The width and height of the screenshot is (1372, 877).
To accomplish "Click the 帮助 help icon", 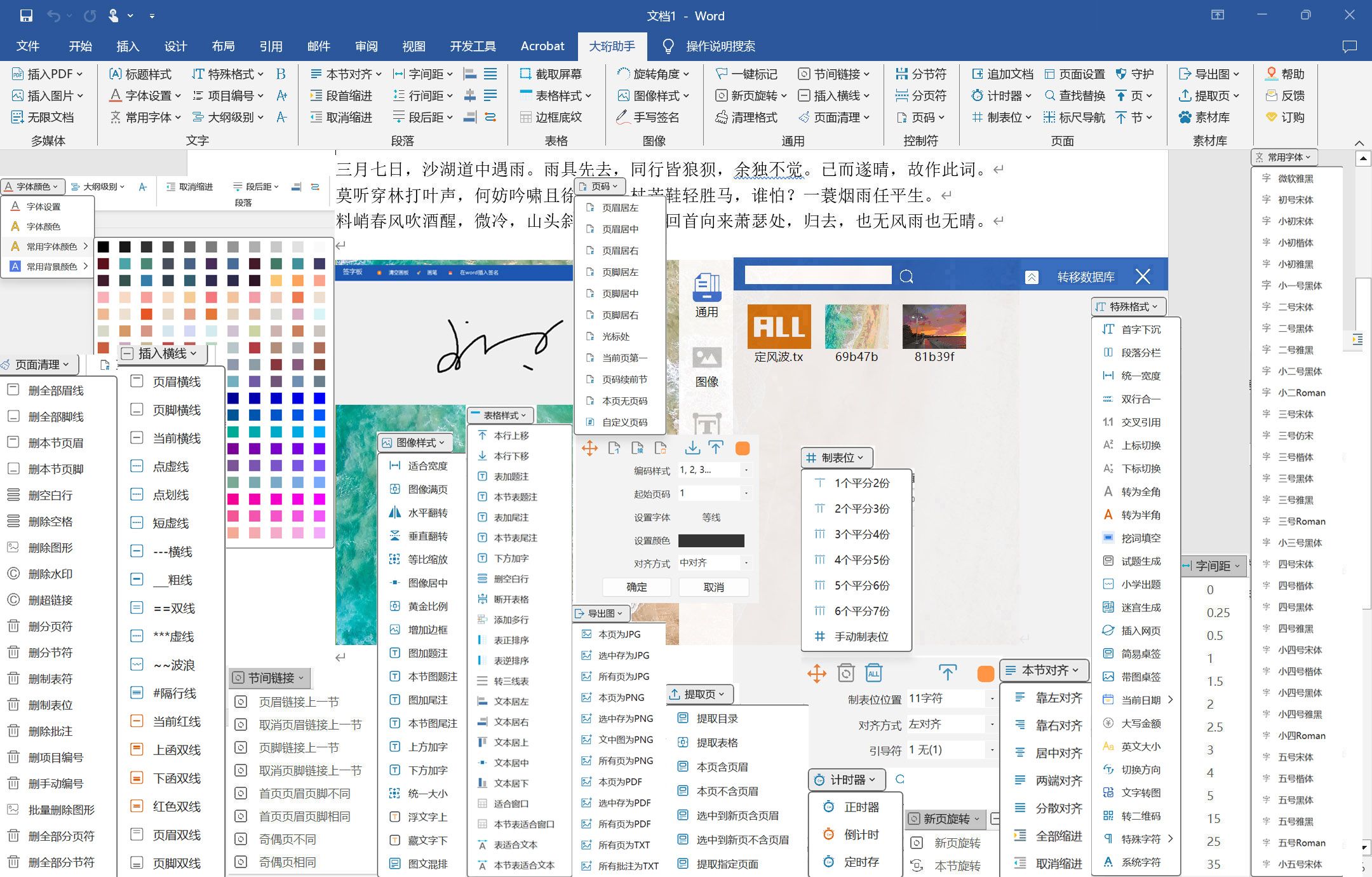I will point(1285,73).
